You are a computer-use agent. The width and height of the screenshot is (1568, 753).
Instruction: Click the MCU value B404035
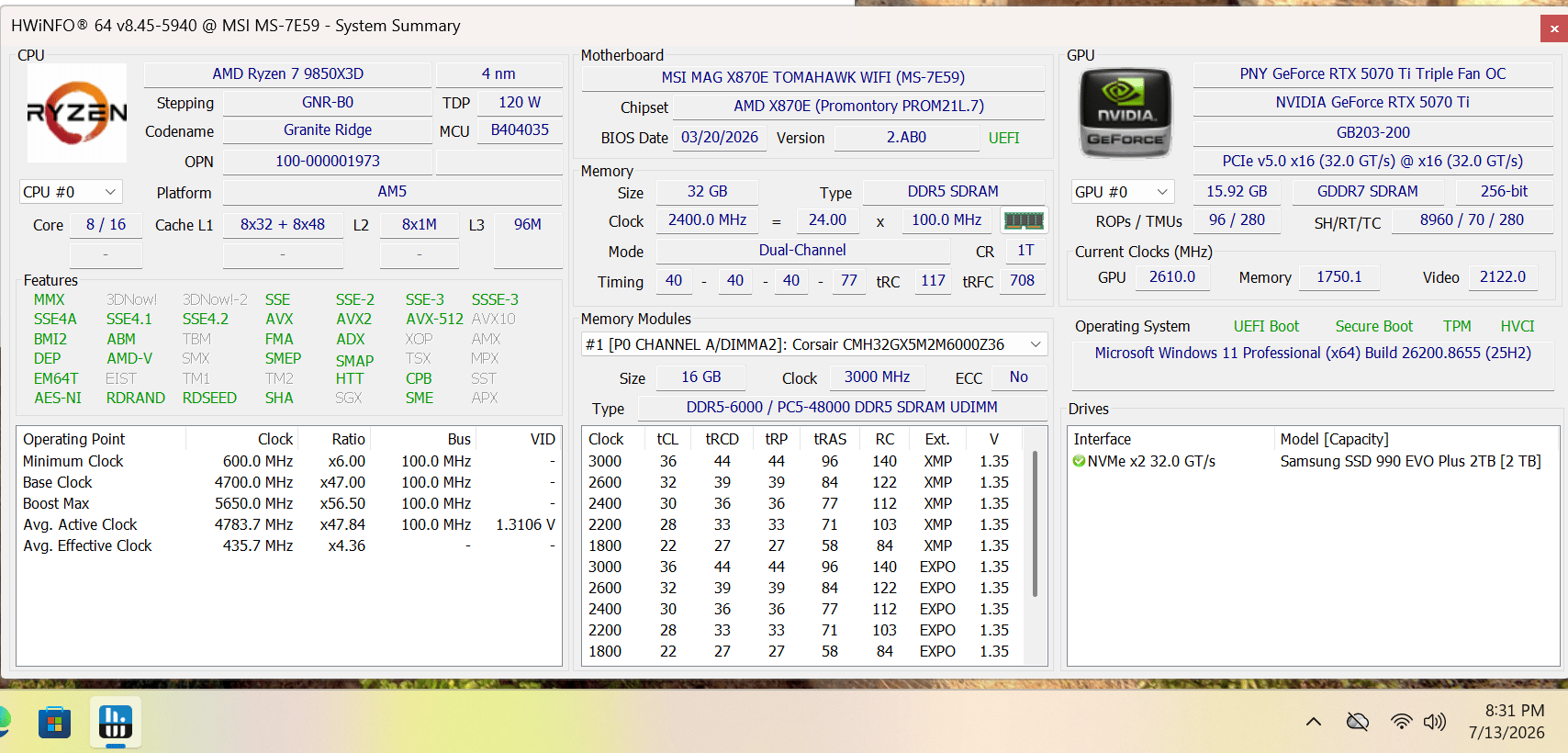point(520,130)
